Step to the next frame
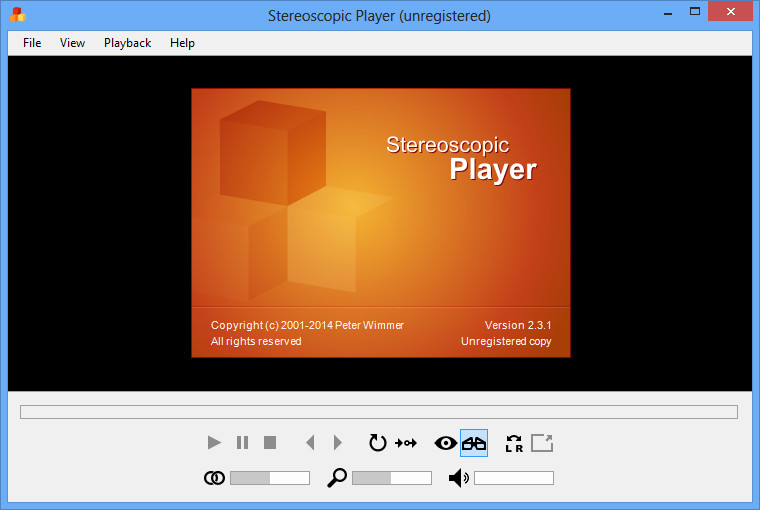The height and width of the screenshot is (510, 760). (338, 443)
